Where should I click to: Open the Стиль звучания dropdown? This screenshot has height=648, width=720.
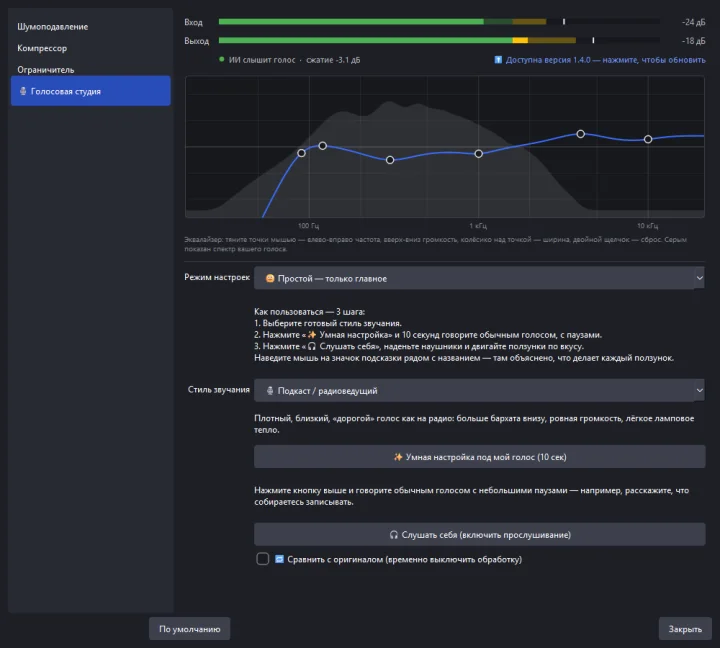pos(479,390)
